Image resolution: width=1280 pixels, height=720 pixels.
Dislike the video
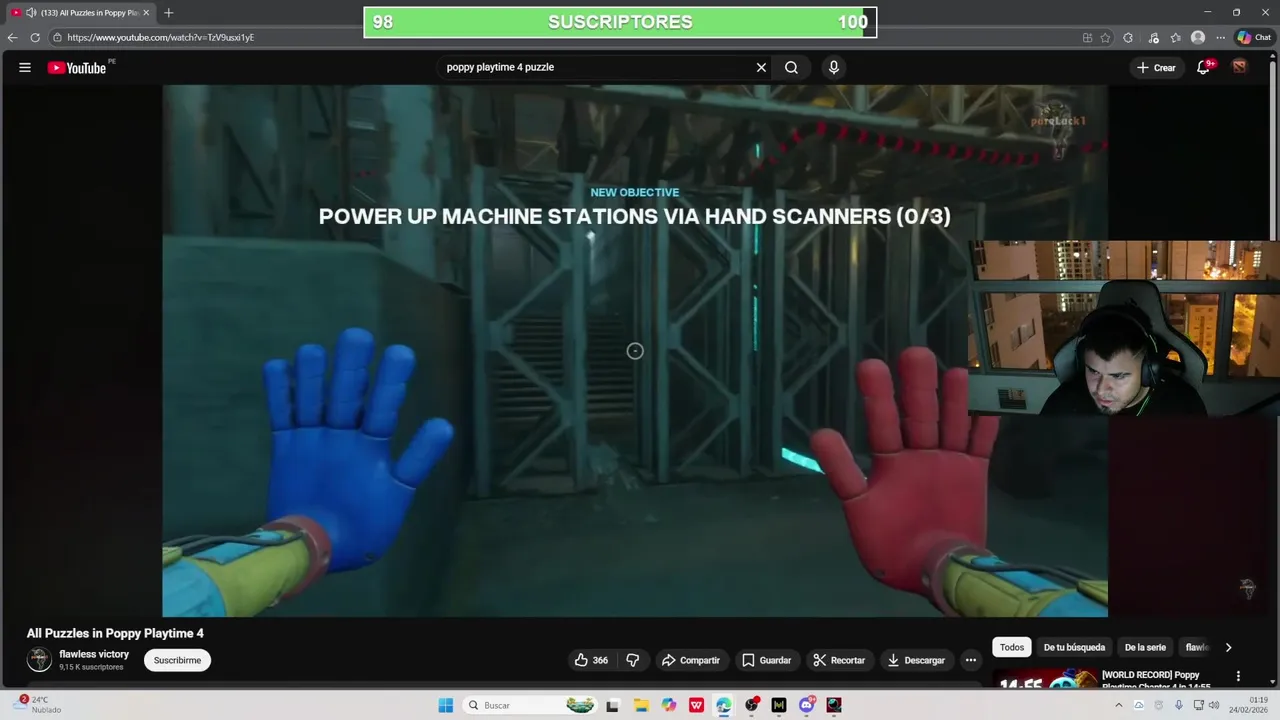tap(632, 660)
